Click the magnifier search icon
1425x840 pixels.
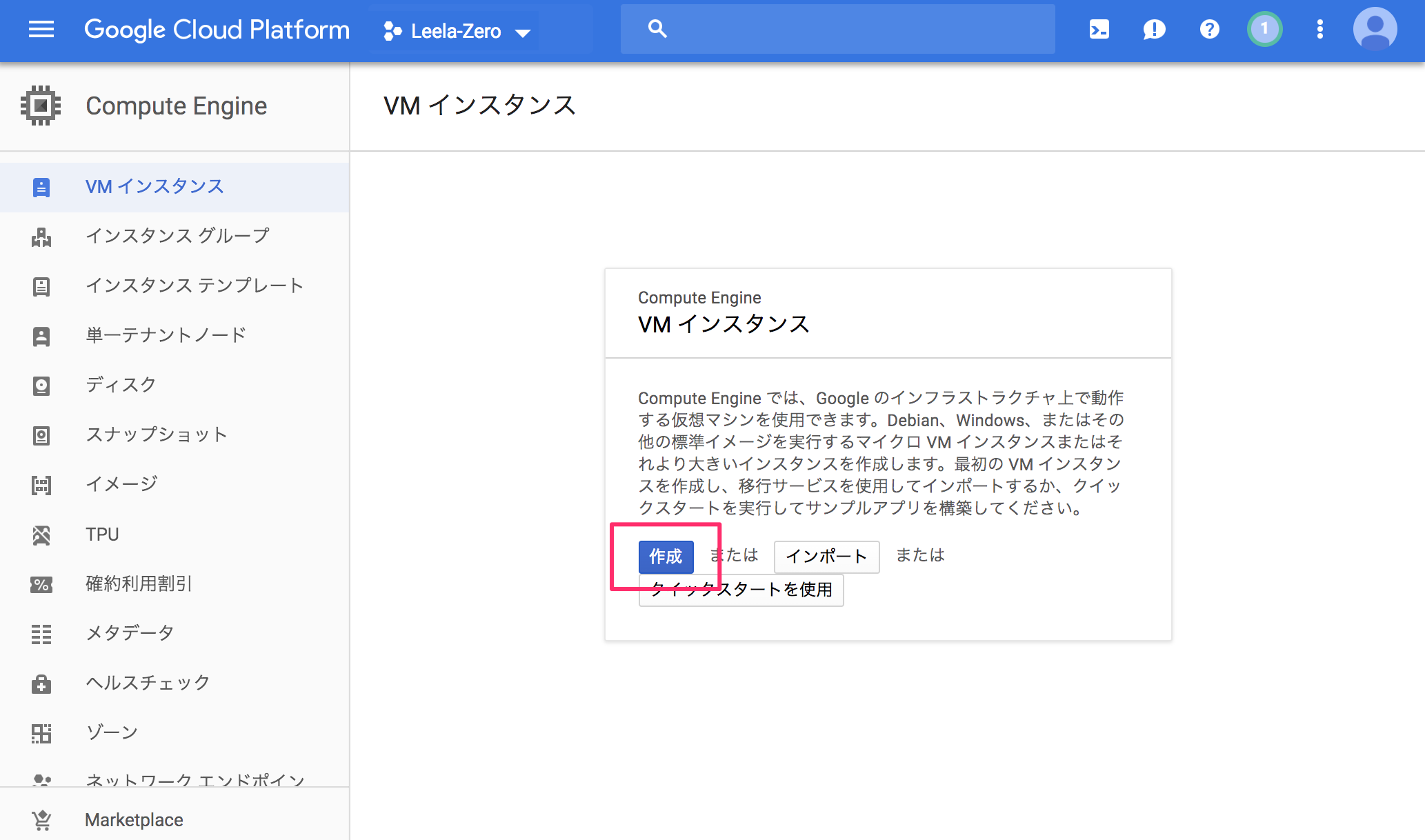657,29
